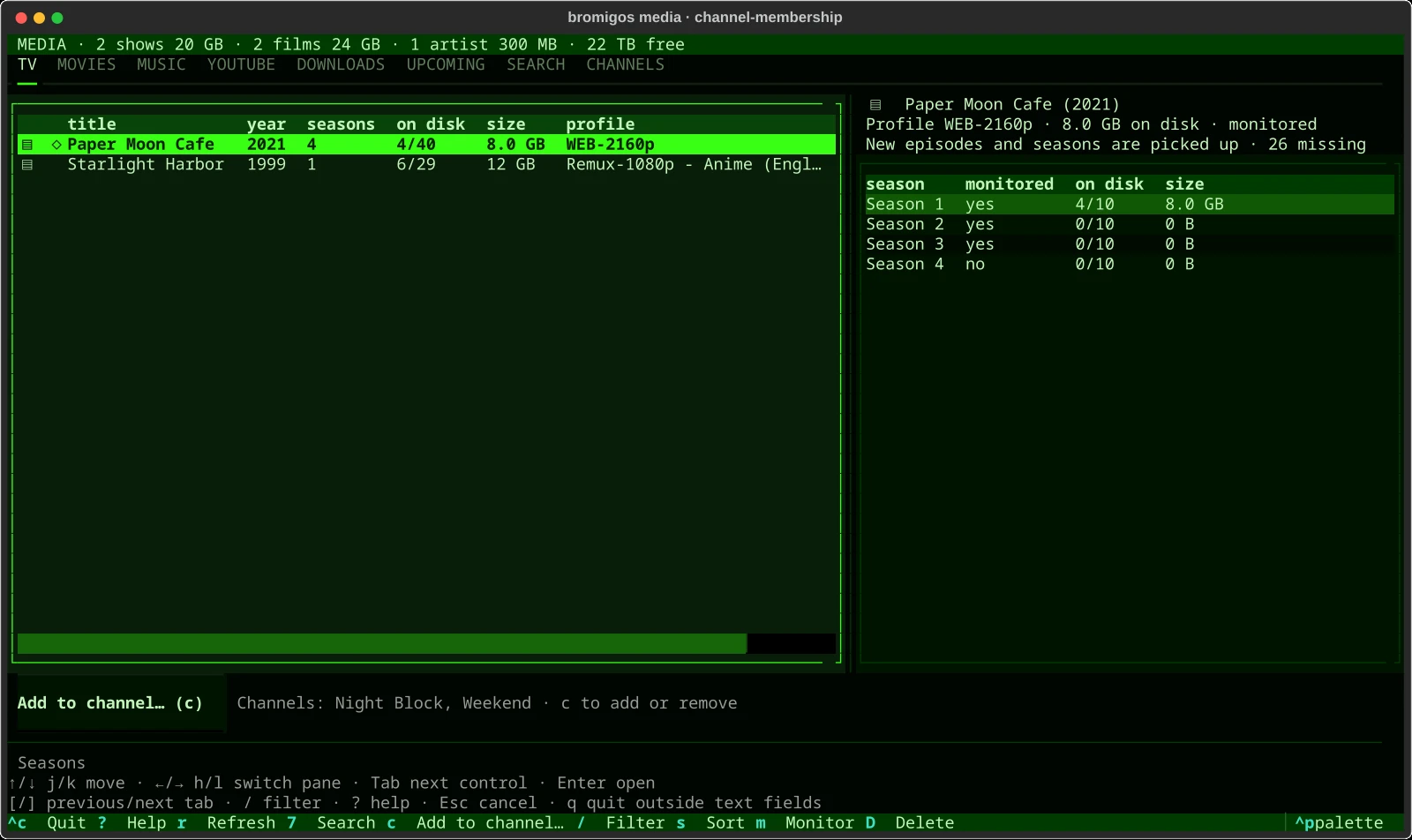1412x840 pixels.
Task: Open the UPCOMING tab
Action: click(446, 64)
